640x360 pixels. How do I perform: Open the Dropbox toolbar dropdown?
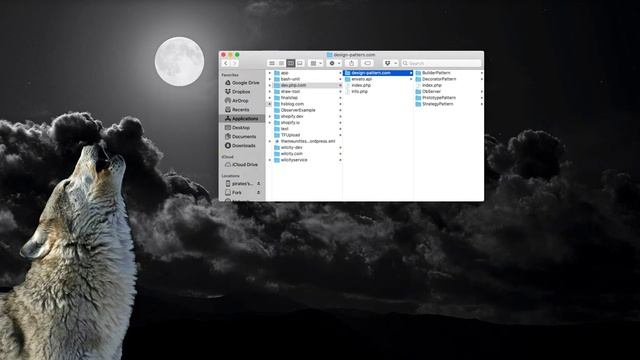tap(390, 63)
